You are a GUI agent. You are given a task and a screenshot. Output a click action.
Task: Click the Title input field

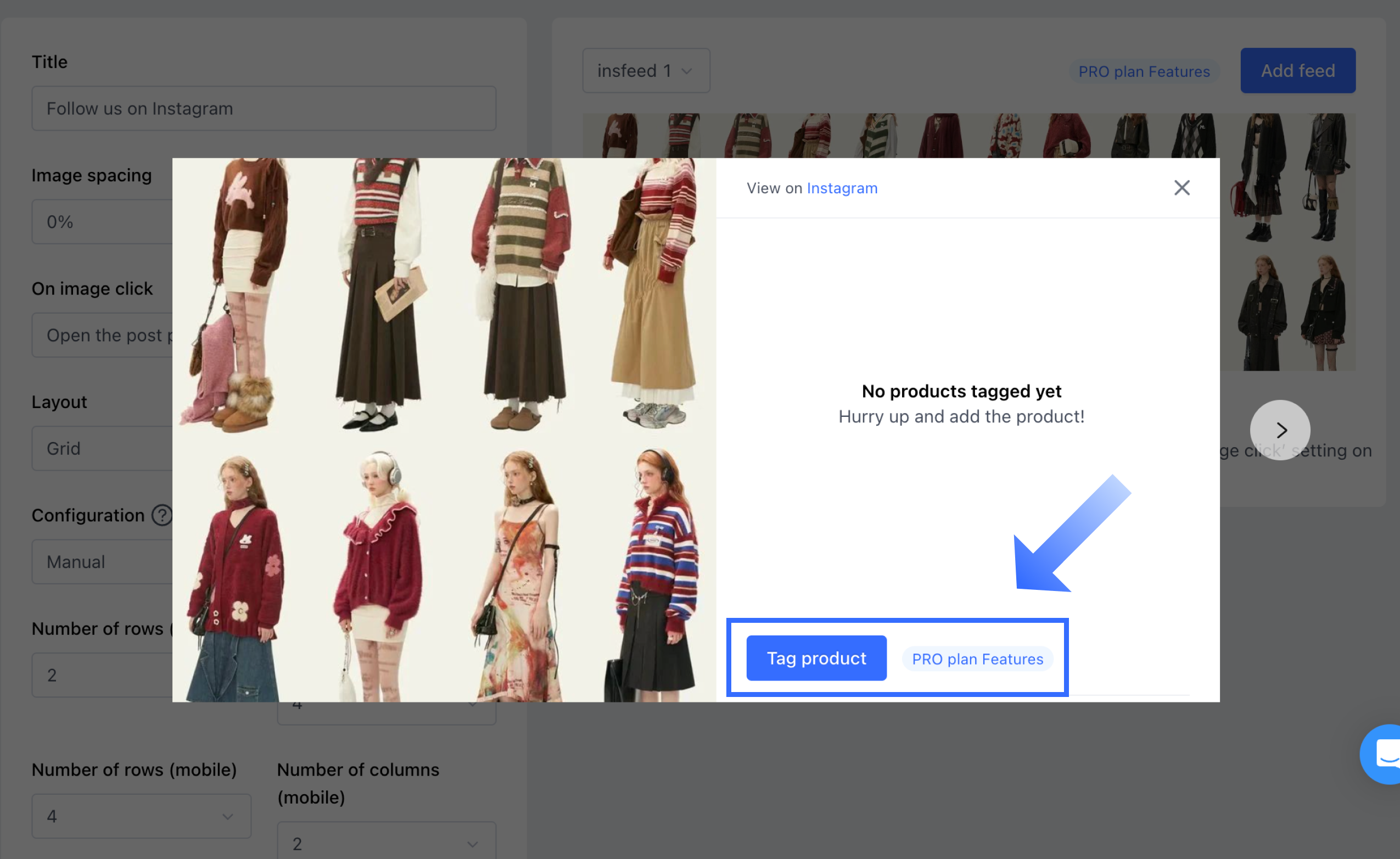click(x=264, y=109)
